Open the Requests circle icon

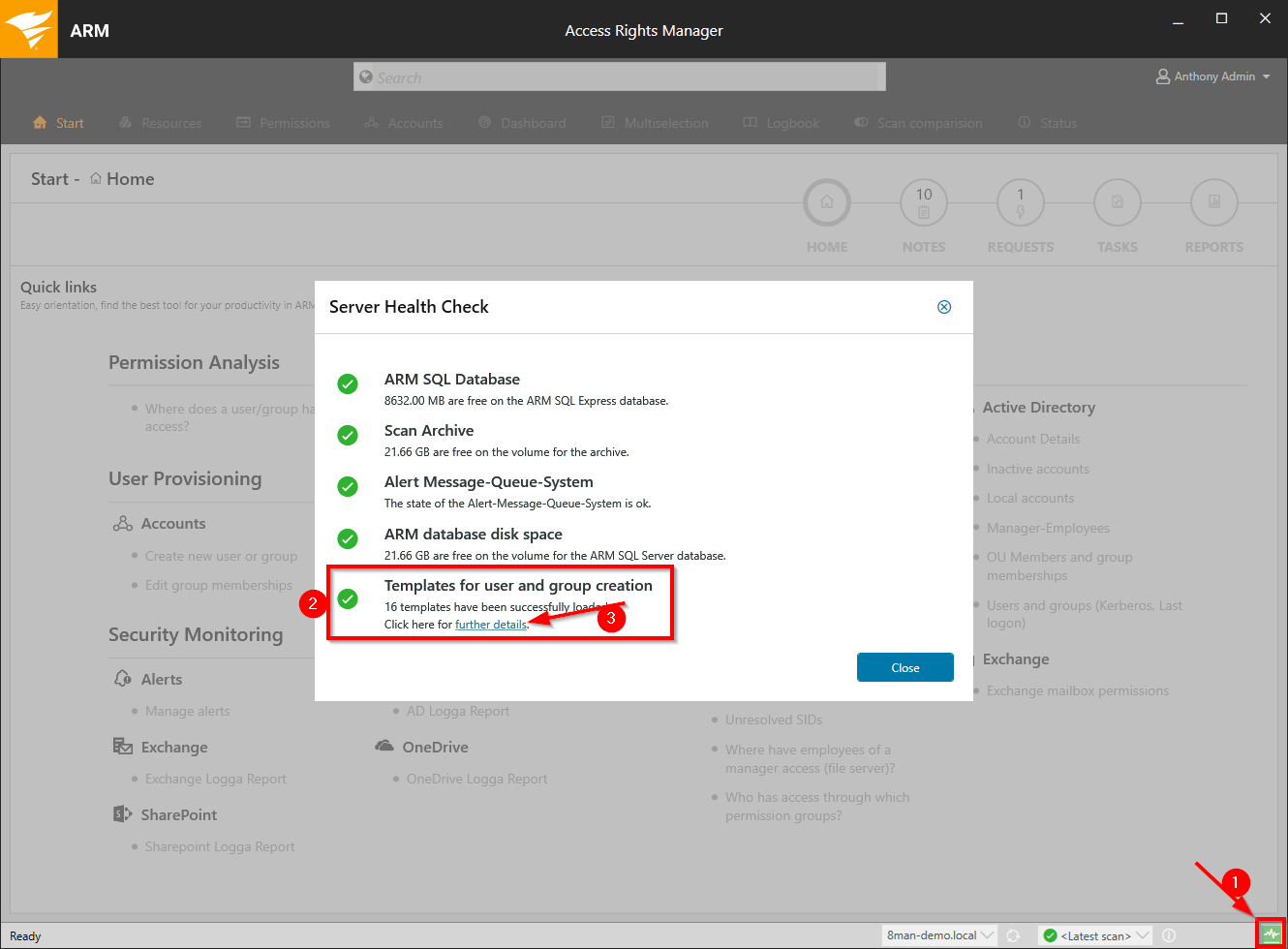click(1020, 203)
